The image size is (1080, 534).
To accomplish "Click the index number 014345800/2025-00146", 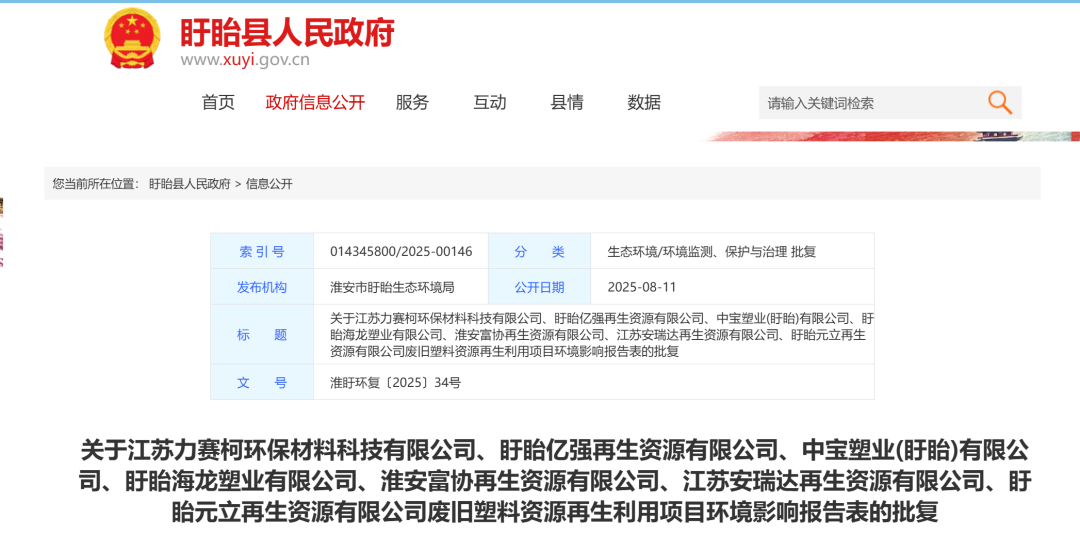I will (401, 252).
